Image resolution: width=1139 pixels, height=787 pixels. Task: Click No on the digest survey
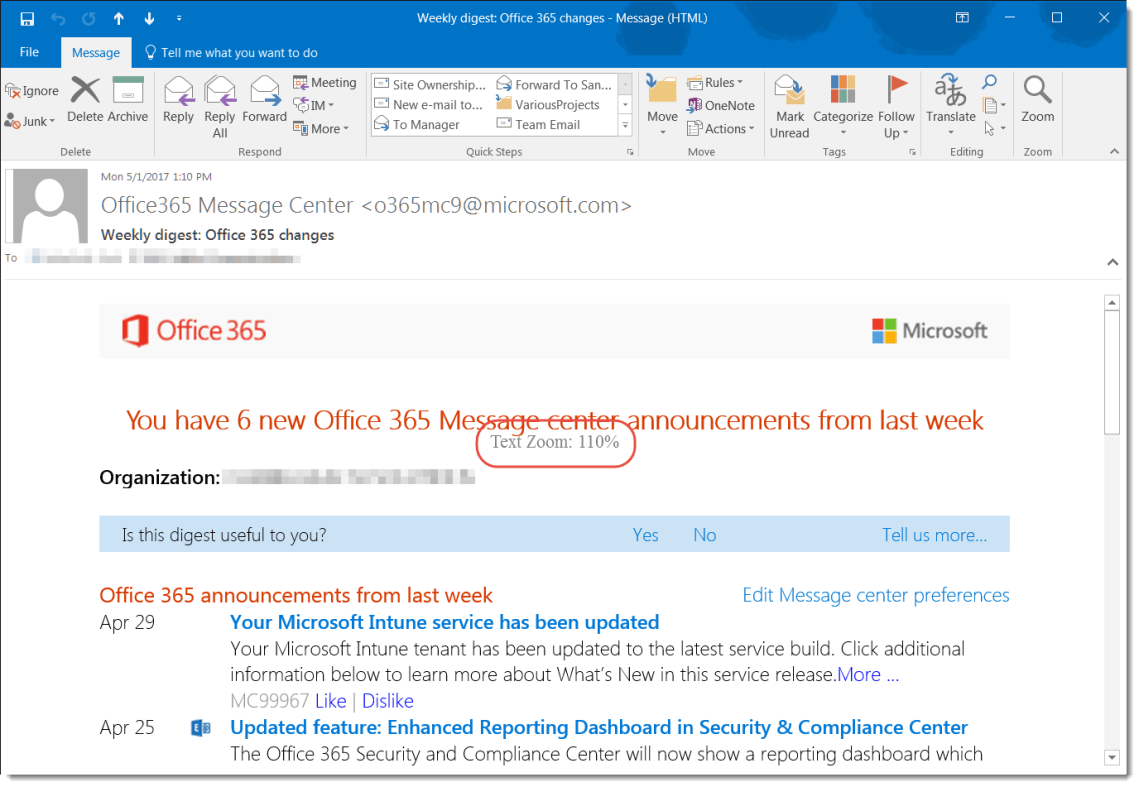[705, 535]
